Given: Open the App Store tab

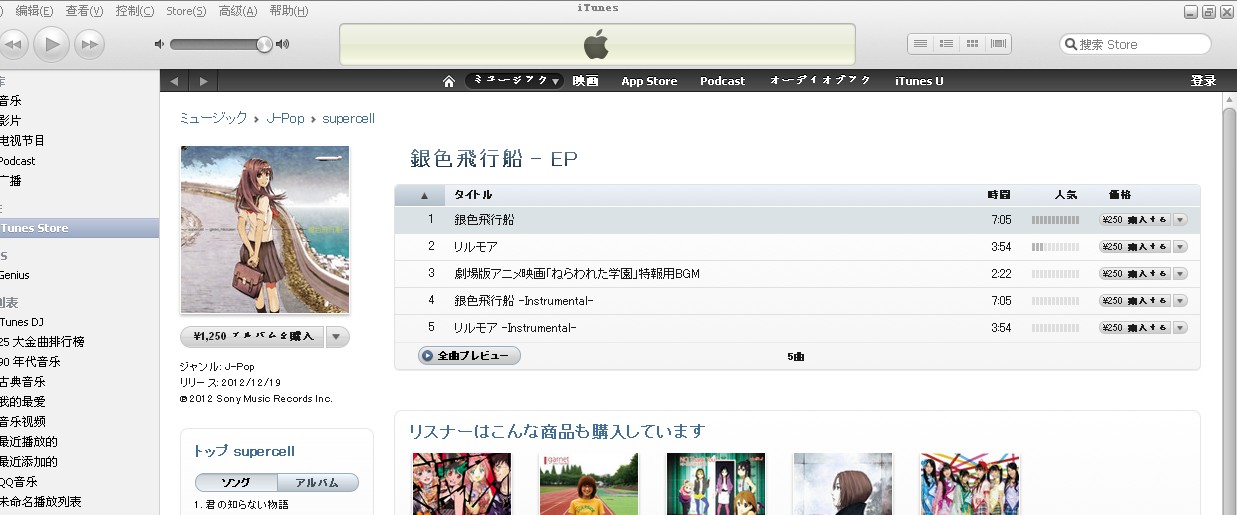Looking at the screenshot, I should tap(649, 81).
